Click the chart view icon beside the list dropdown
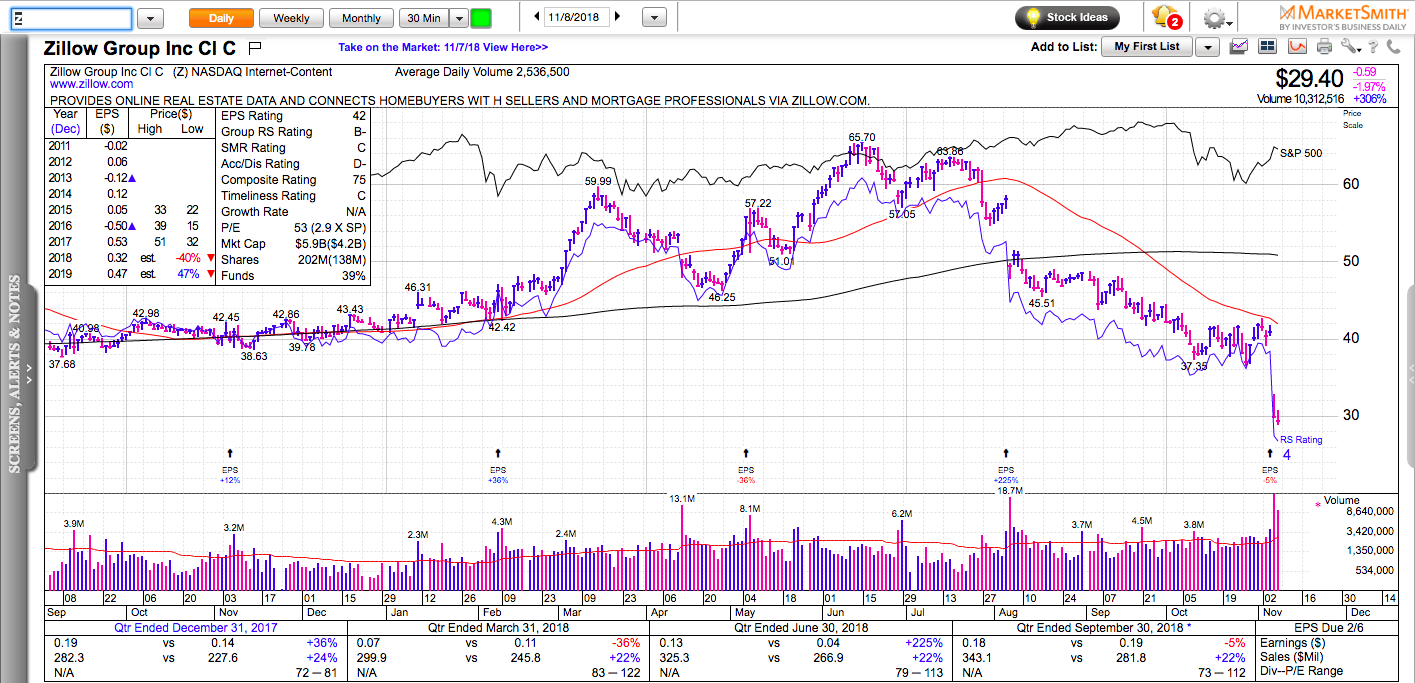Viewport: 1415px width, 683px height. 1239,46
